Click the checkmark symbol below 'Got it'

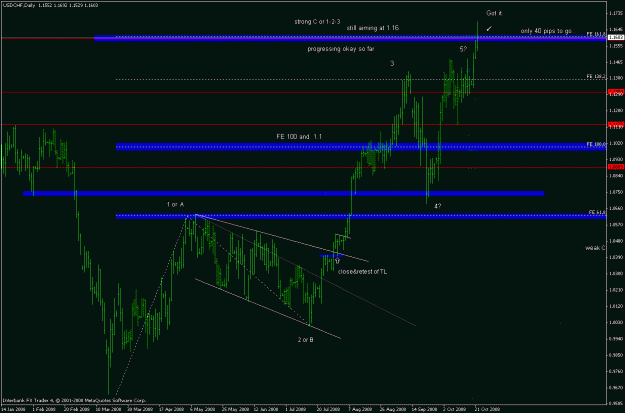click(489, 28)
